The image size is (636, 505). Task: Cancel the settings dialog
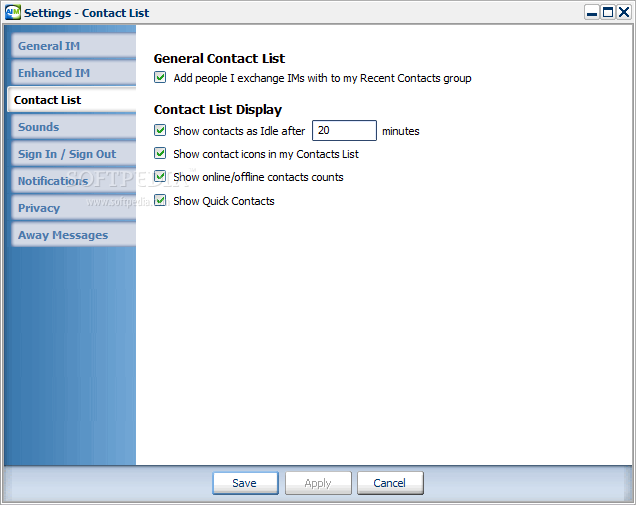coord(390,483)
